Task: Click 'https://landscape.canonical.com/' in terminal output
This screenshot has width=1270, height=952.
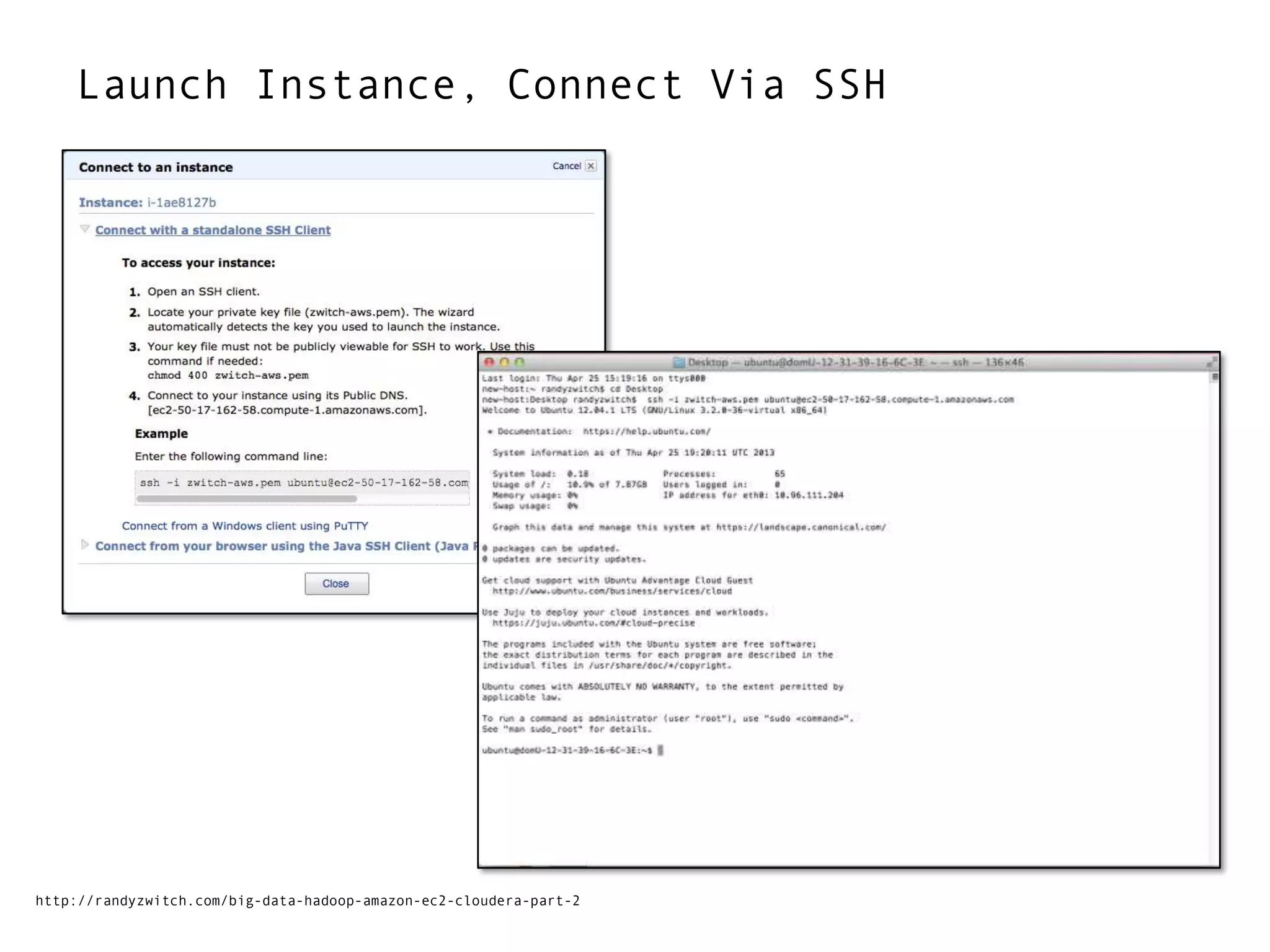Action: pos(801,527)
